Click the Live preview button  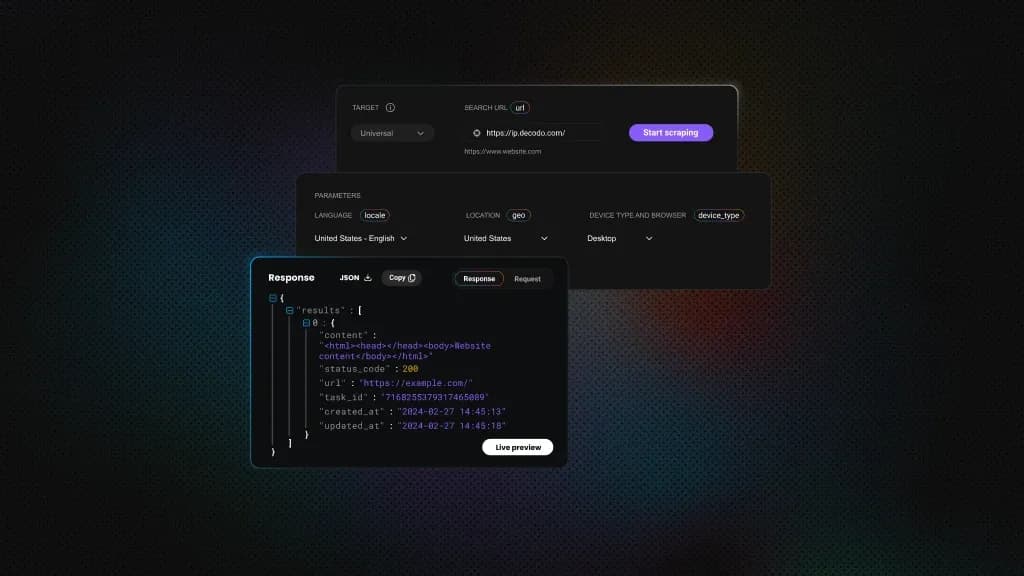[x=517, y=447]
